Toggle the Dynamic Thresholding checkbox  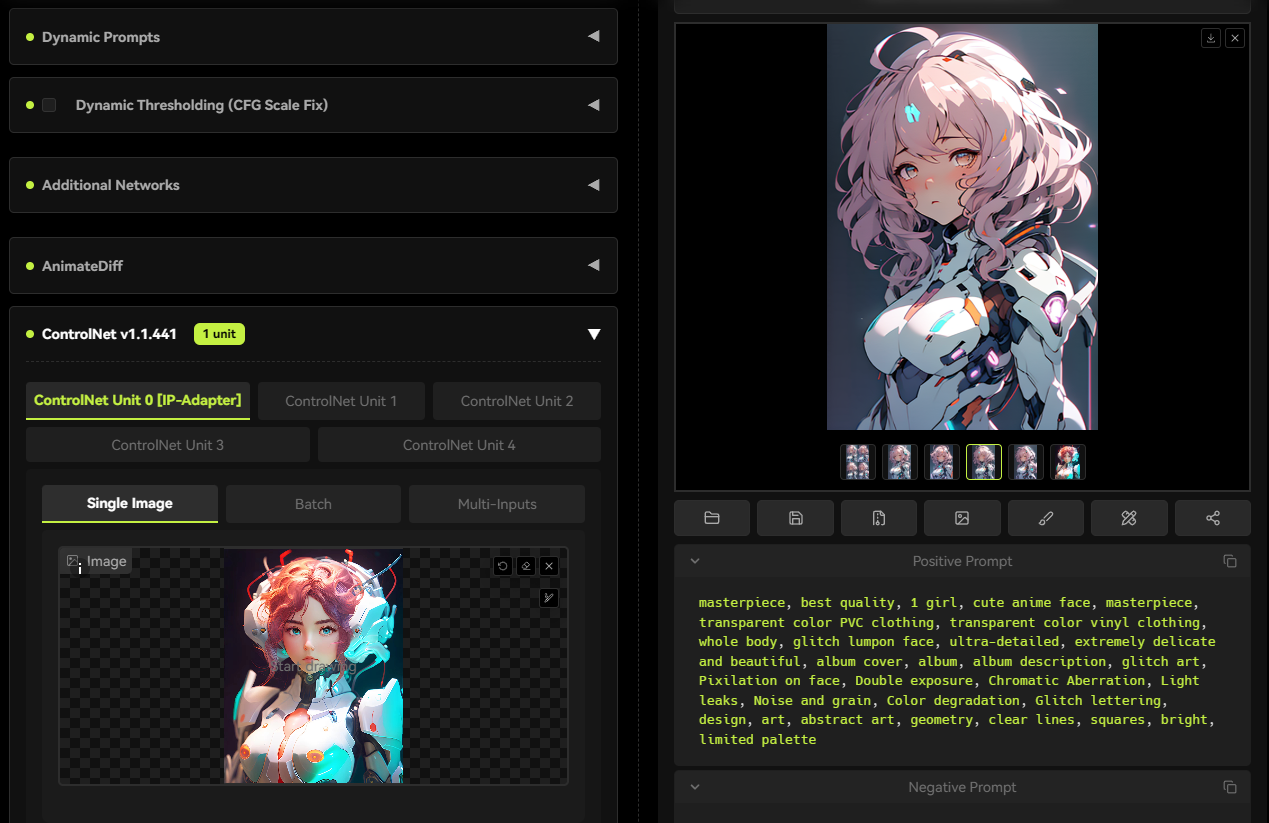[49, 105]
